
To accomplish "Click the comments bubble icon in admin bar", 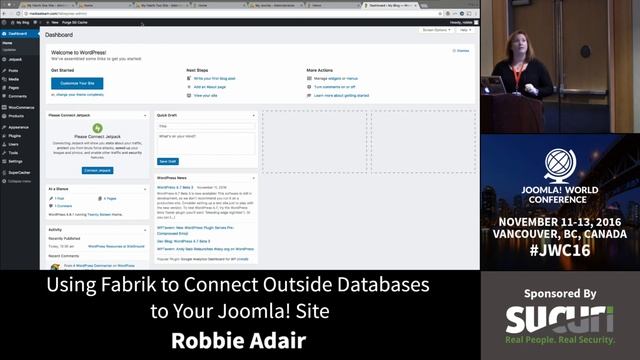I will pos(36,22).
